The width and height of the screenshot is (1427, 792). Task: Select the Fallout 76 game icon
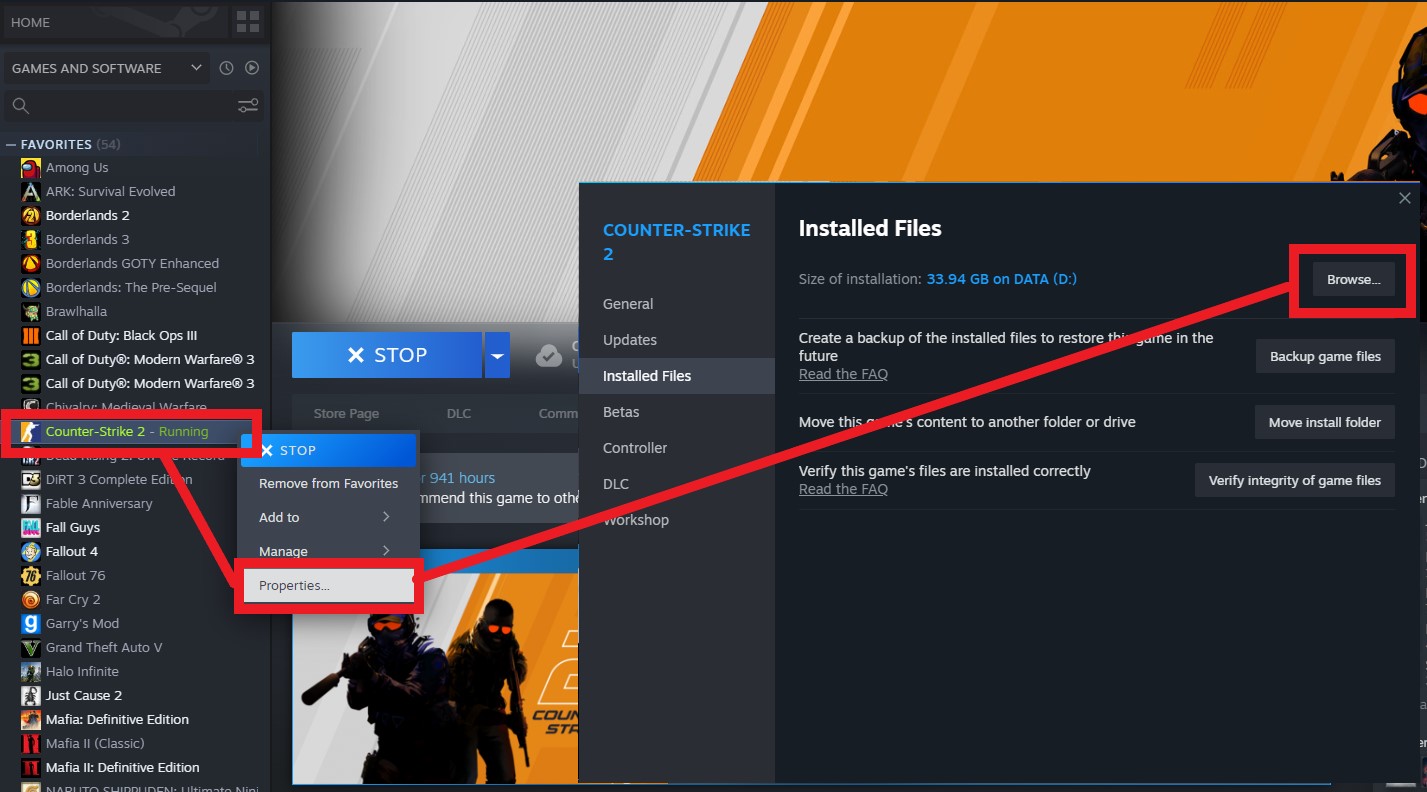pyautogui.click(x=30, y=576)
